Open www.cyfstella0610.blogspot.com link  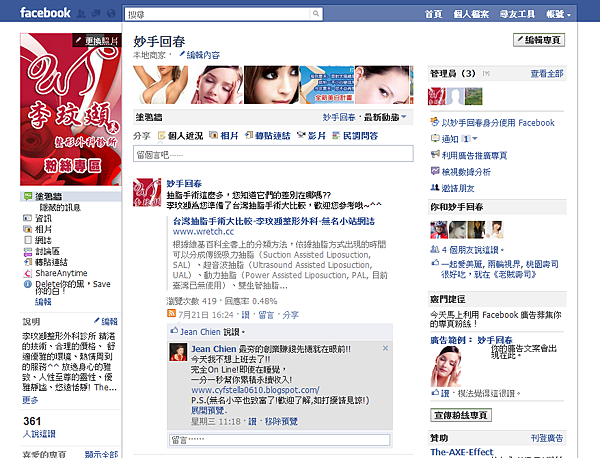pyautogui.click(x=255, y=390)
